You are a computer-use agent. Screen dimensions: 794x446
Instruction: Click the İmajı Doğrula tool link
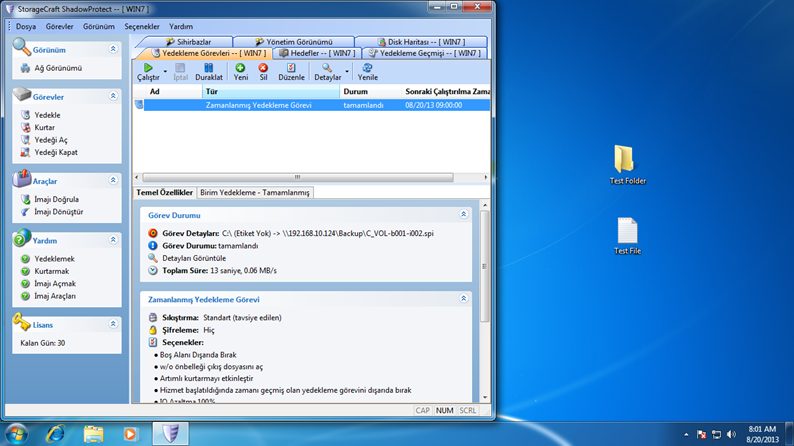pos(57,200)
